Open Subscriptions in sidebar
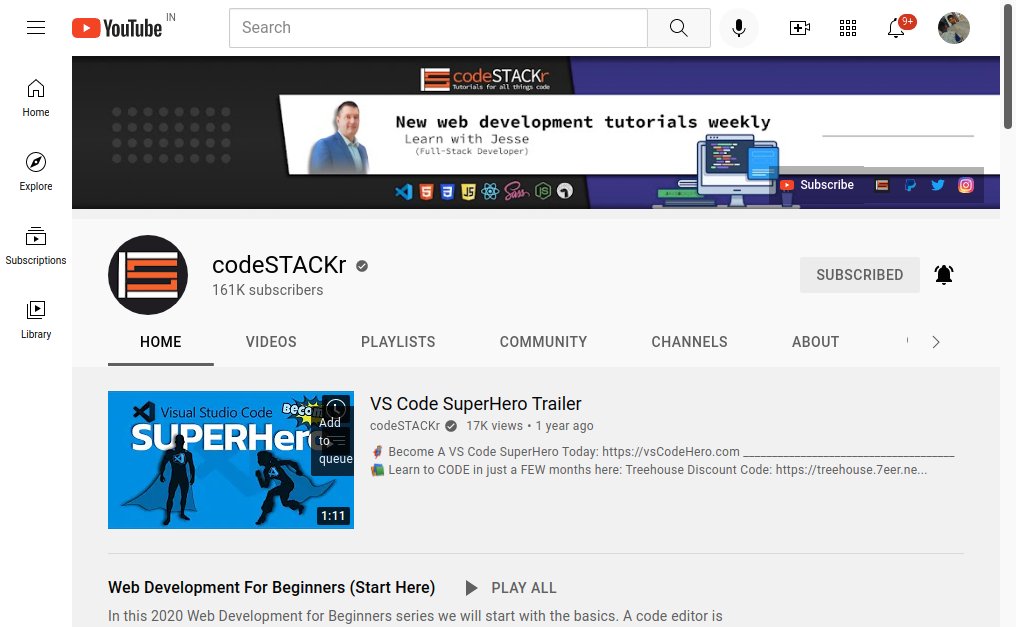This screenshot has height=627, width=1016. coord(36,246)
